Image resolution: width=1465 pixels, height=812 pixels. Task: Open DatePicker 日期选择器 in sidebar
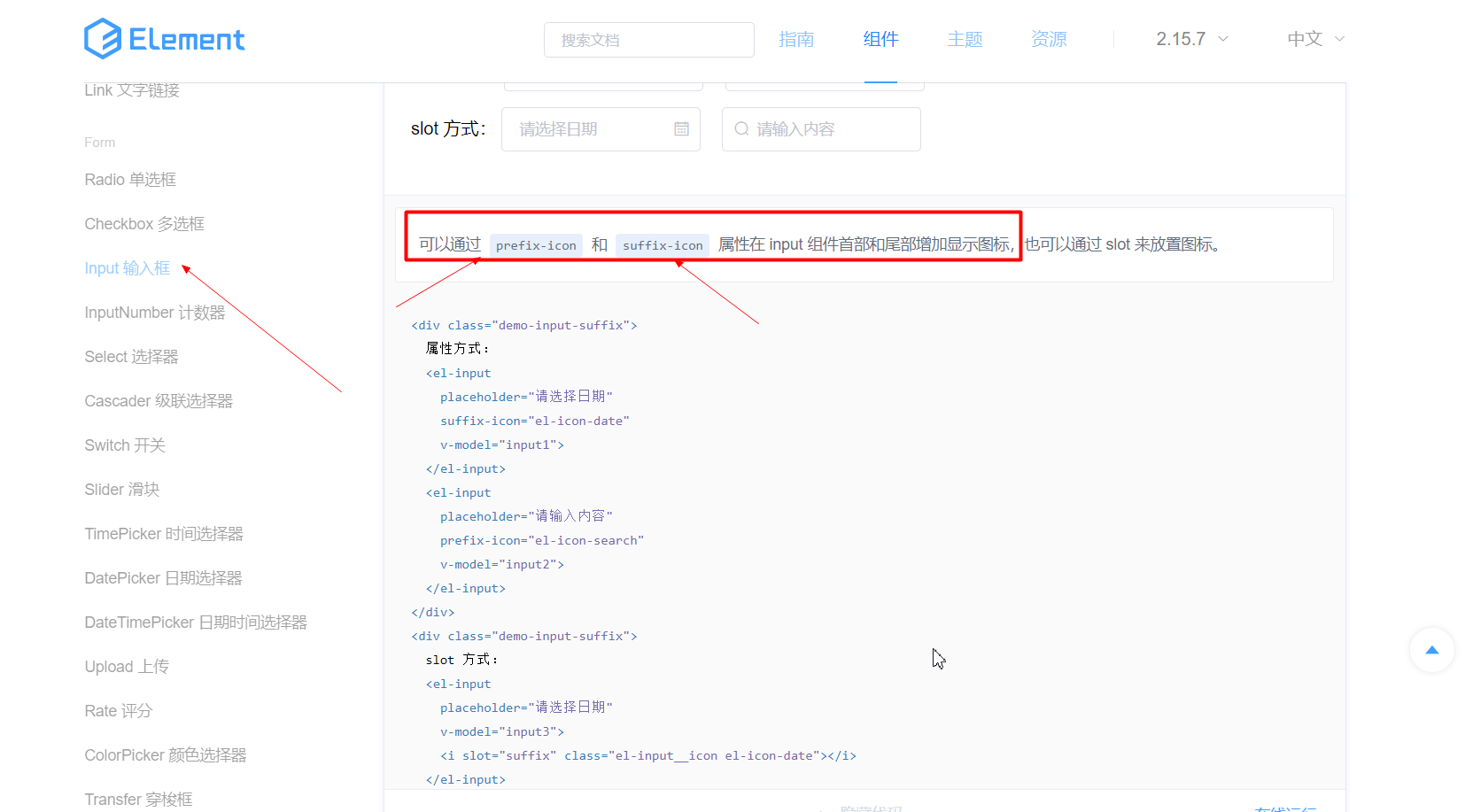[x=163, y=578]
